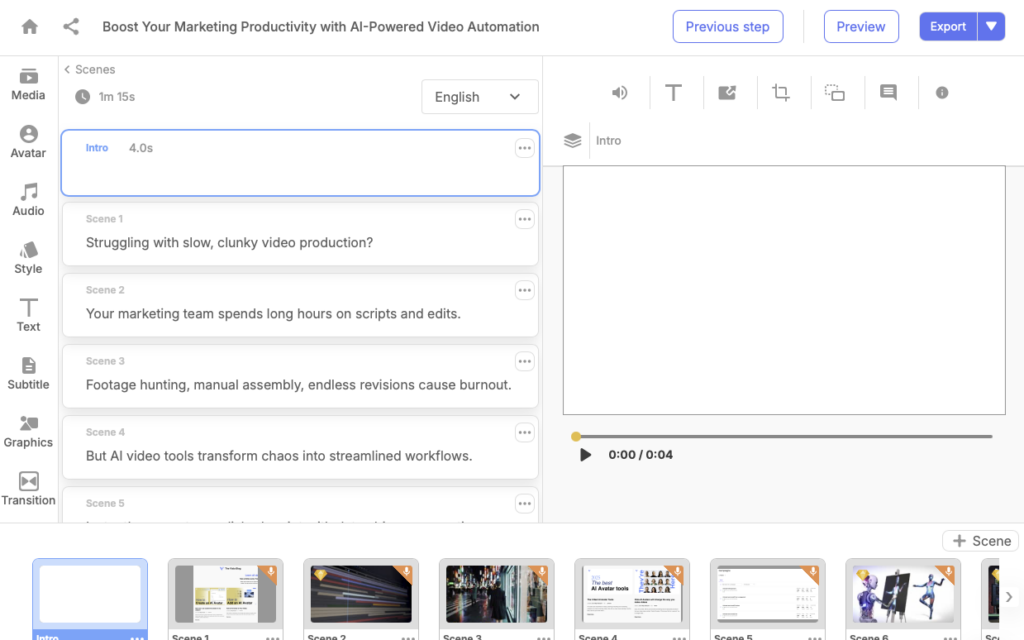Screen dimensions: 1024x640
Task: Select the Crop tool in the toolbar
Action: [781, 92]
